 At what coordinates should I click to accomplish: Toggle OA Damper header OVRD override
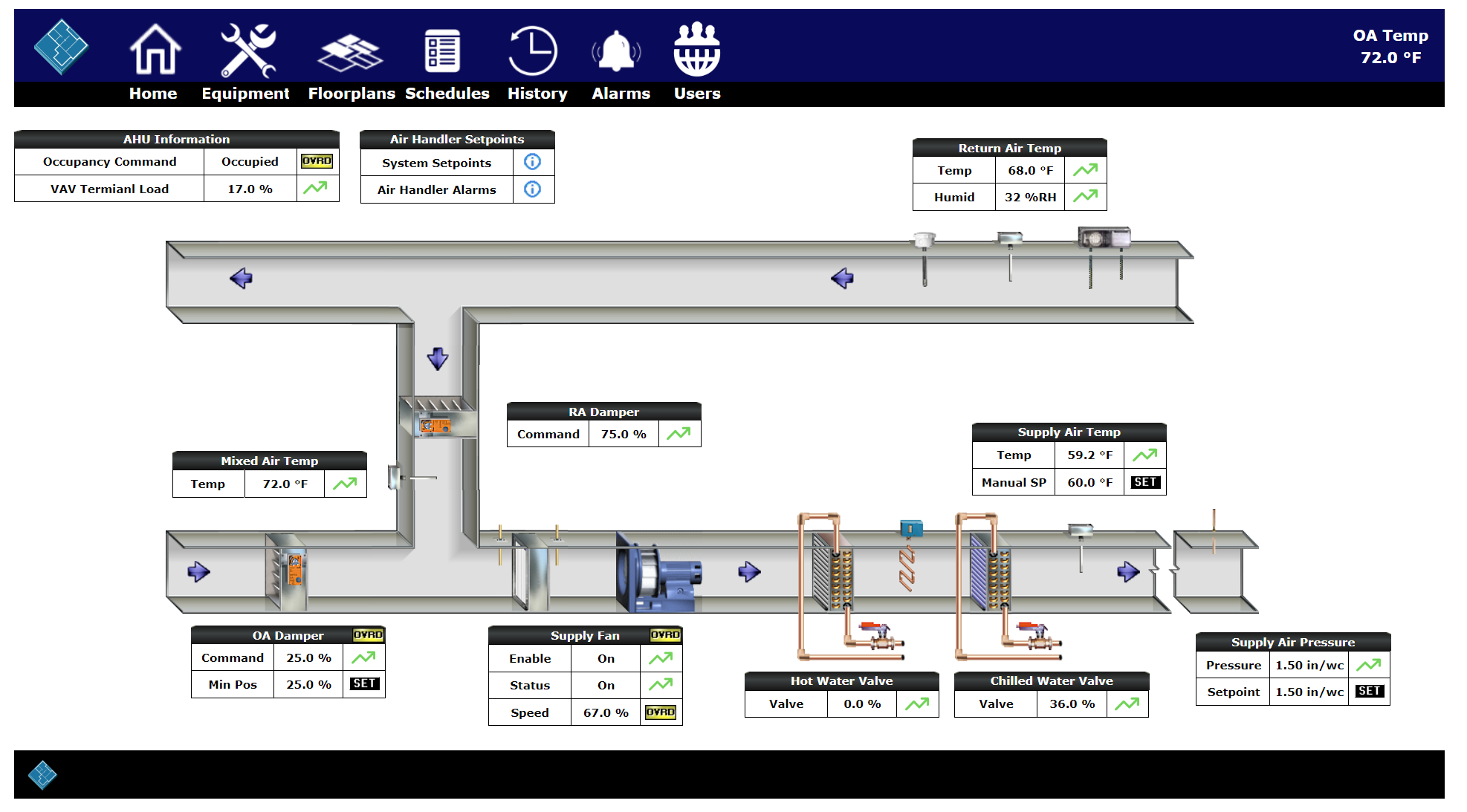[x=368, y=635]
